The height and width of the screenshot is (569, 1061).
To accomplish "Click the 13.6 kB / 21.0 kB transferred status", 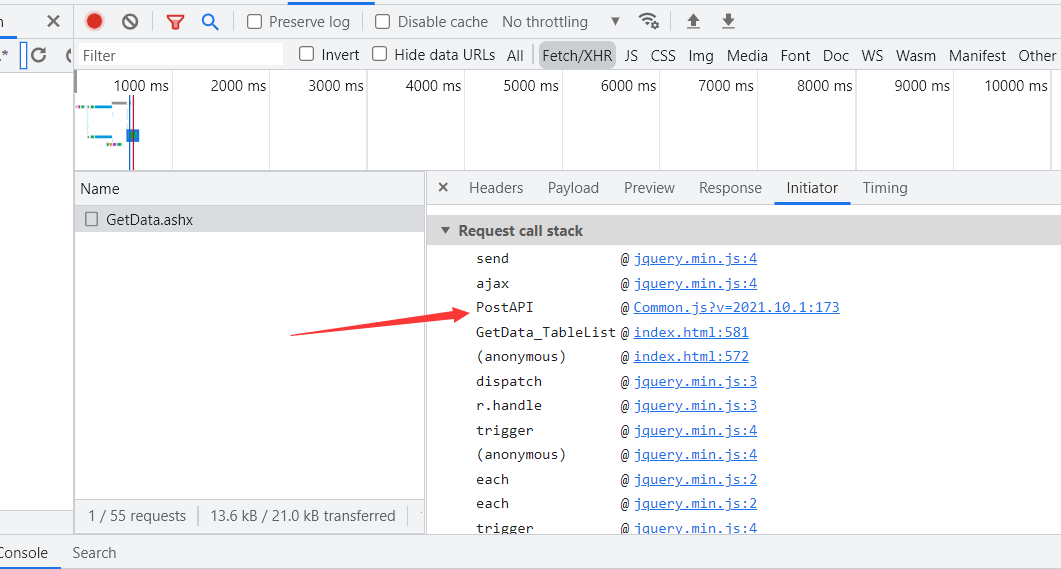I will 302,516.
